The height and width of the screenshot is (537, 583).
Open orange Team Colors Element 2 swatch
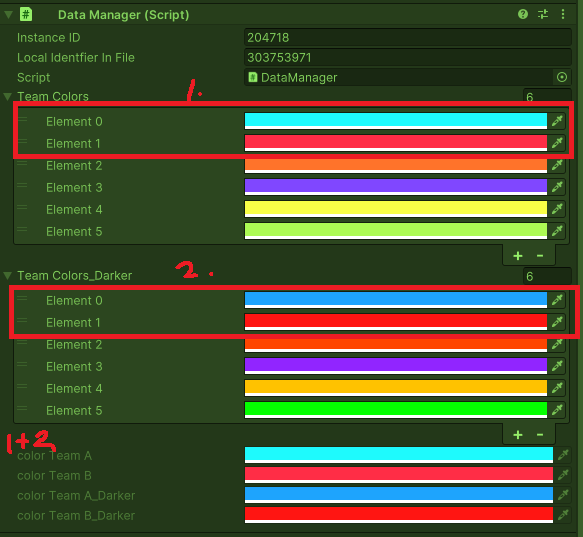point(396,165)
